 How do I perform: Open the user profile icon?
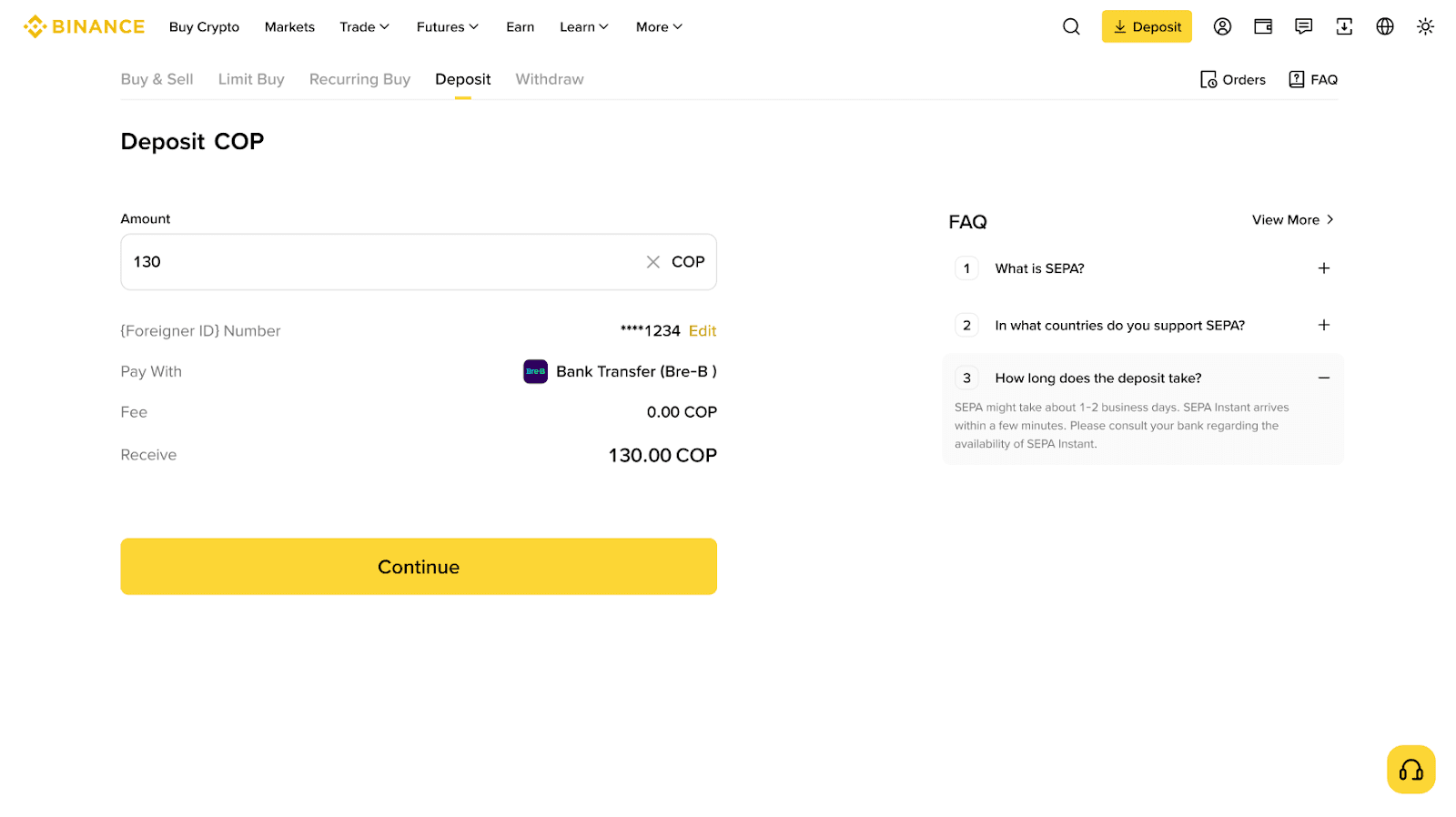(x=1222, y=26)
